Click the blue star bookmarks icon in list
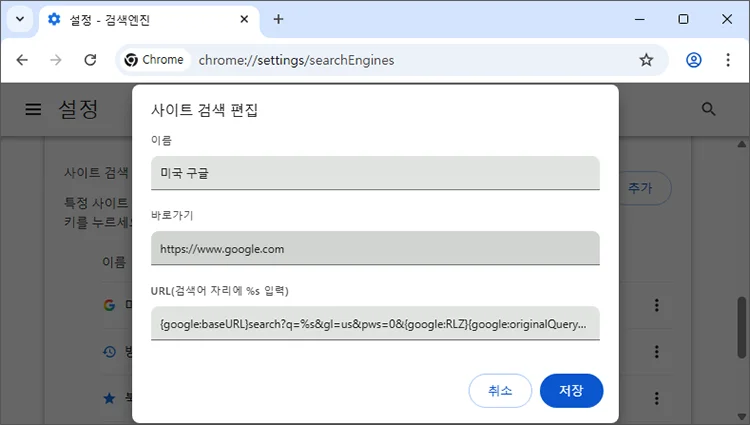 (x=109, y=398)
